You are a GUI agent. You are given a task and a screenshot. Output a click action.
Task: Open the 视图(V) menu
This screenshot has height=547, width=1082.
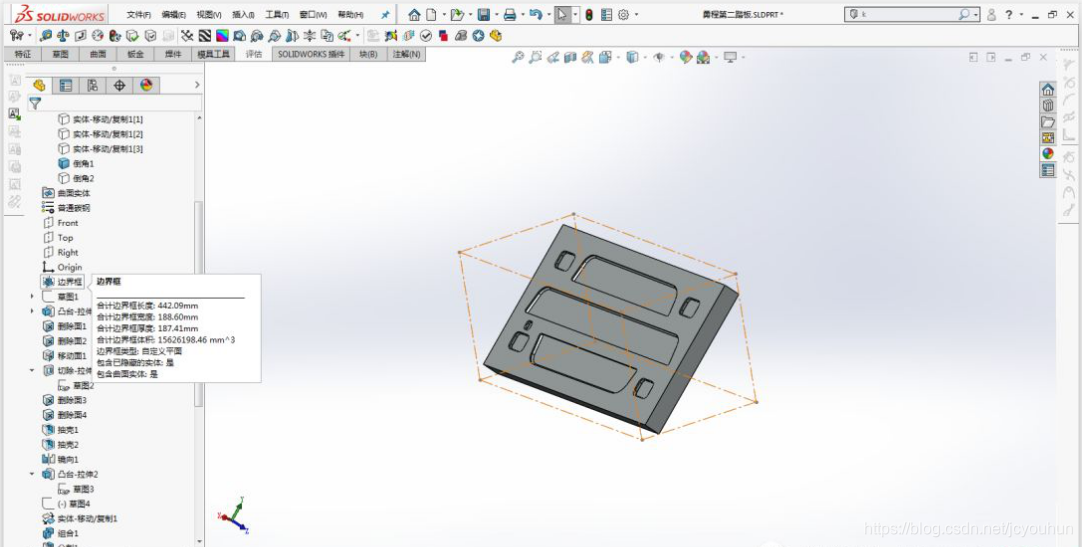coord(209,14)
